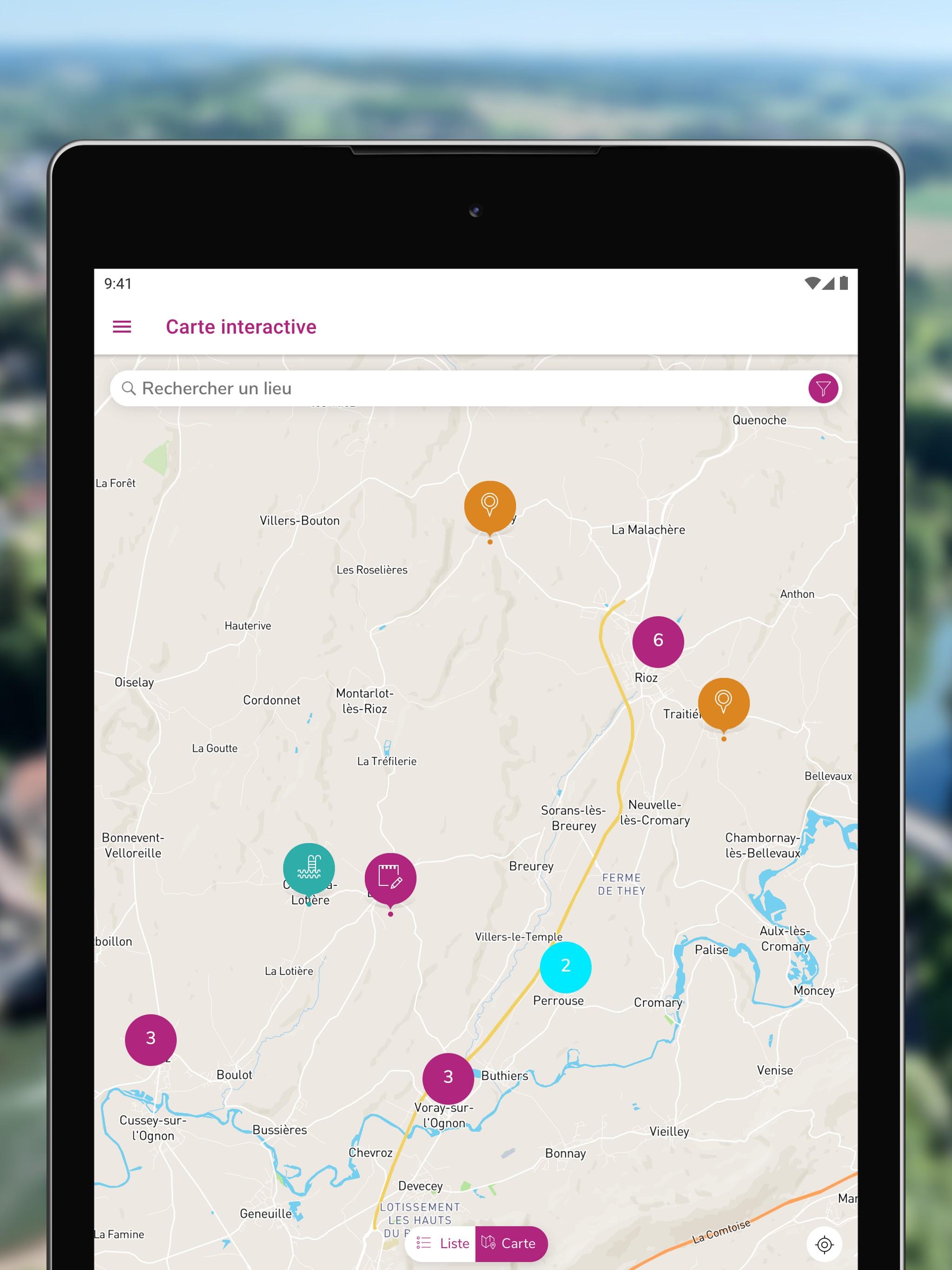
Task: Select the purple notepad marker
Action: (x=390, y=880)
